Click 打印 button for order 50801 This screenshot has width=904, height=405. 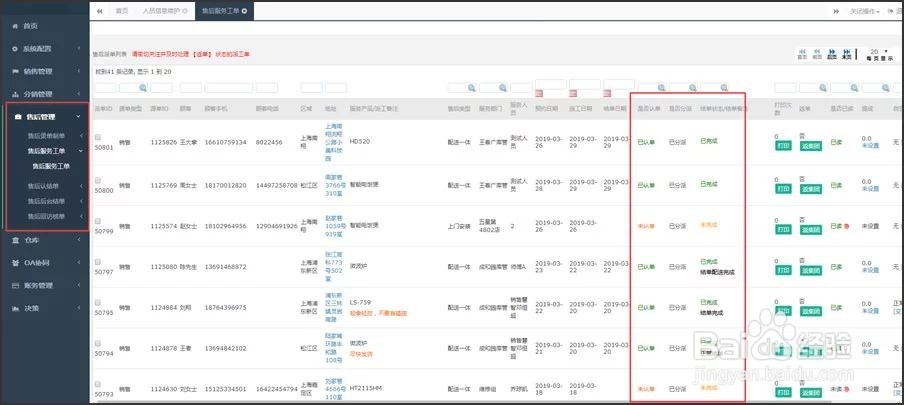(x=782, y=147)
